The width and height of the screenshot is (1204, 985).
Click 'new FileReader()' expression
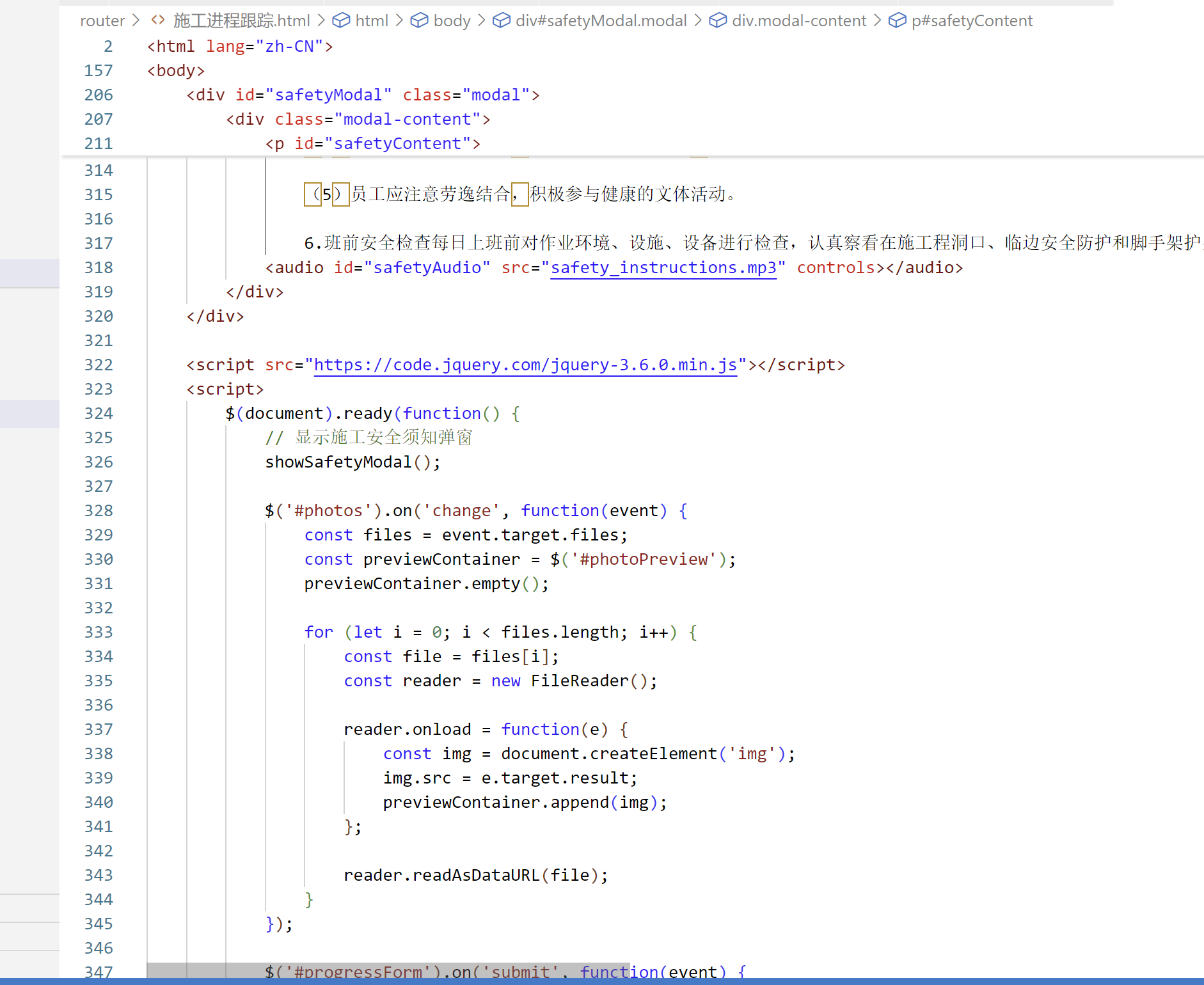tap(569, 681)
